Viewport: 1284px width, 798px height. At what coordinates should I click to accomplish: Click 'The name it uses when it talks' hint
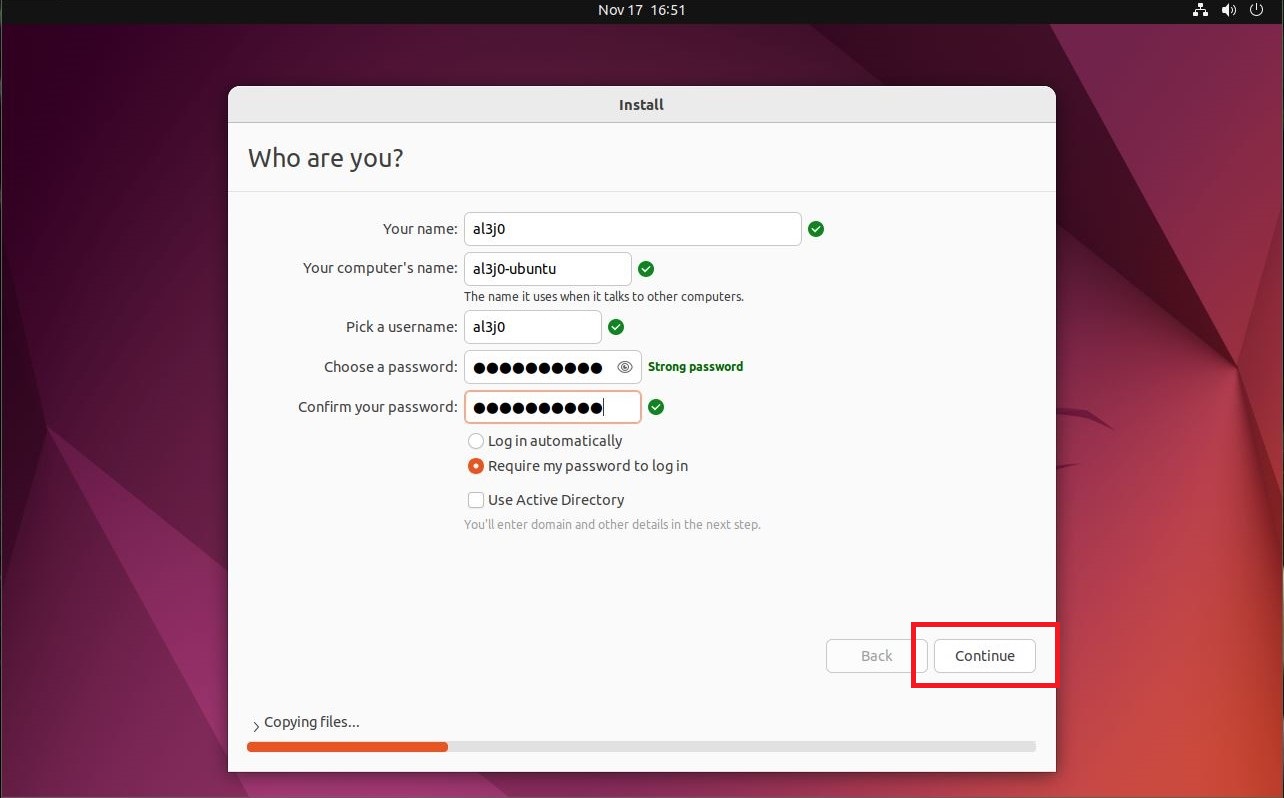click(x=604, y=297)
